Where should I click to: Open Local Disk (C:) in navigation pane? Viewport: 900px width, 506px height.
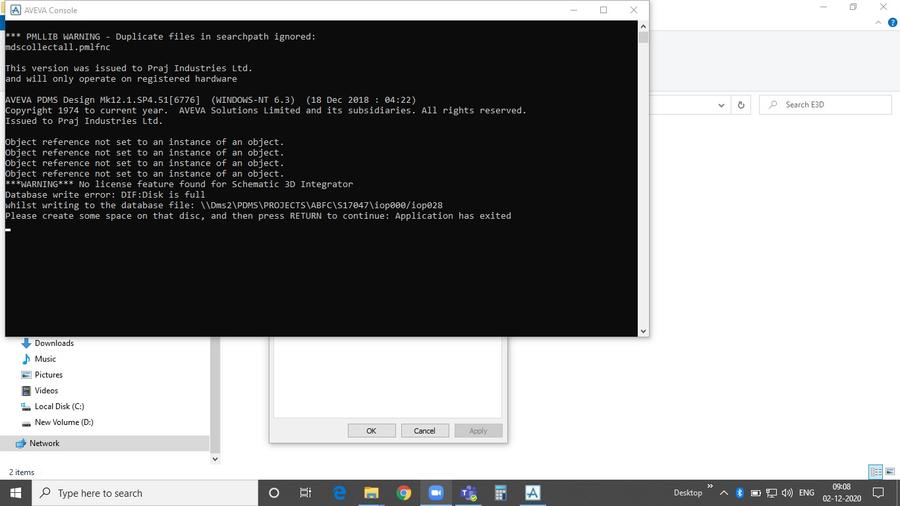[x=59, y=406]
